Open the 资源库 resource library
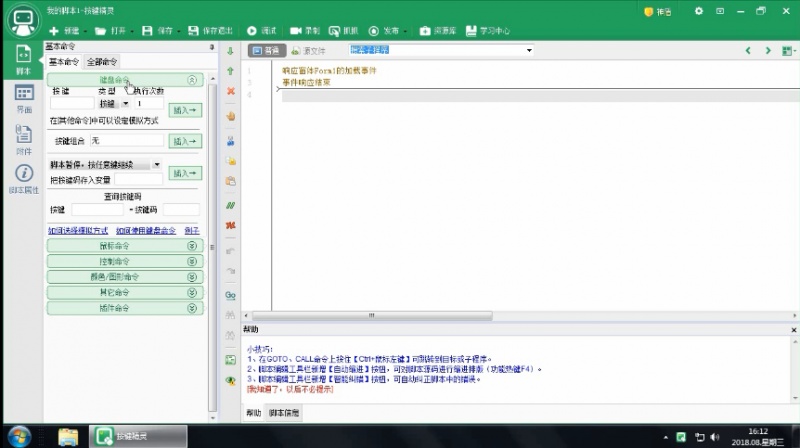Viewport: 800px width, 448px height. [425, 31]
